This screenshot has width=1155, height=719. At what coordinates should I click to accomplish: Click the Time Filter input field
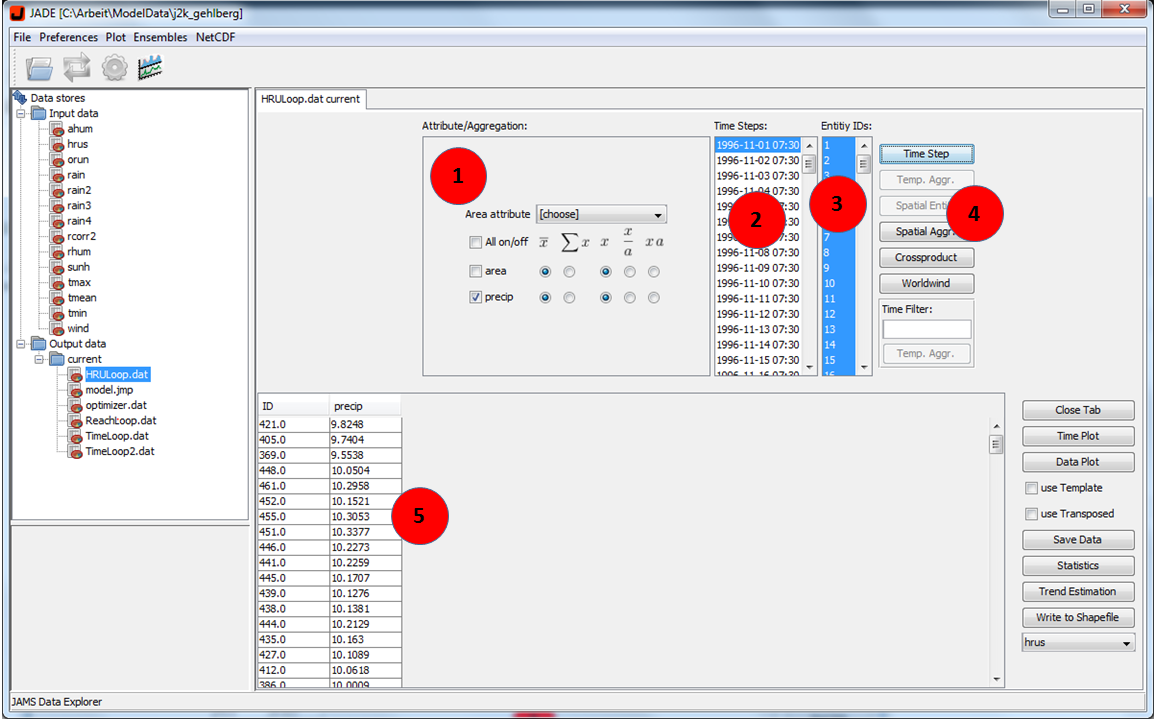click(x=926, y=329)
